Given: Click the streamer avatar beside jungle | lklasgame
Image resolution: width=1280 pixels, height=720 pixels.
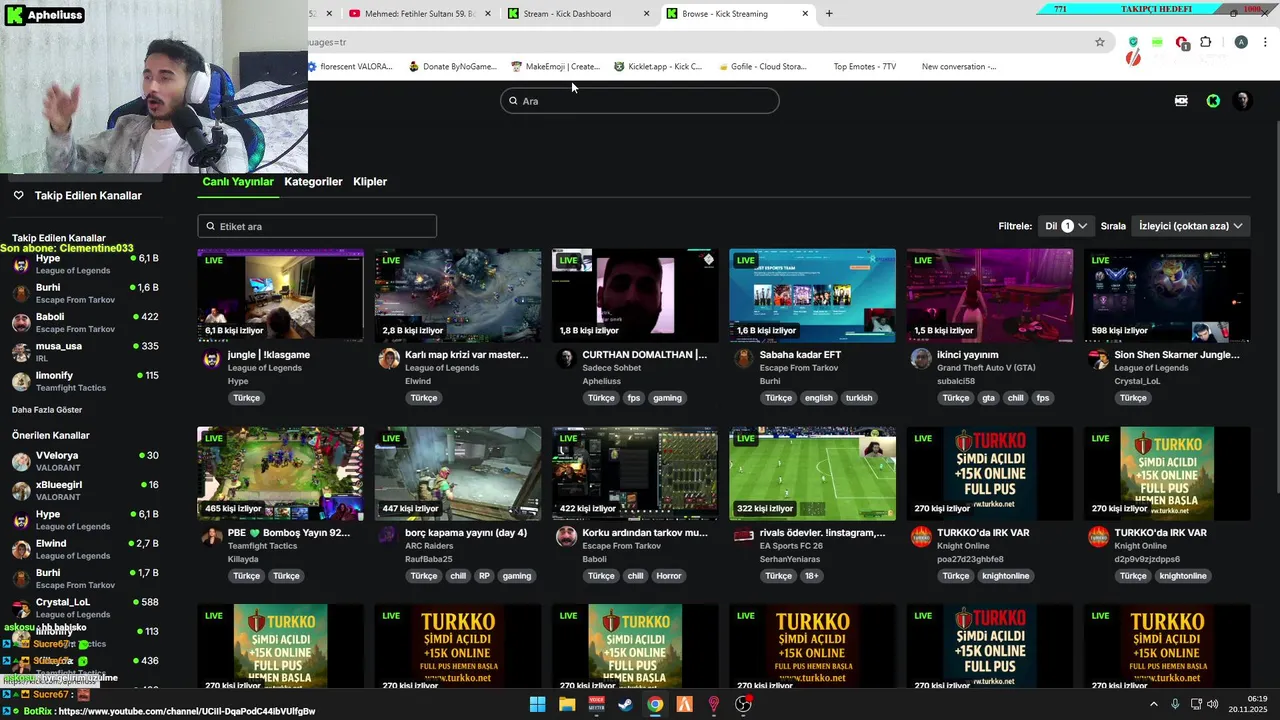Looking at the screenshot, I should click(x=212, y=360).
